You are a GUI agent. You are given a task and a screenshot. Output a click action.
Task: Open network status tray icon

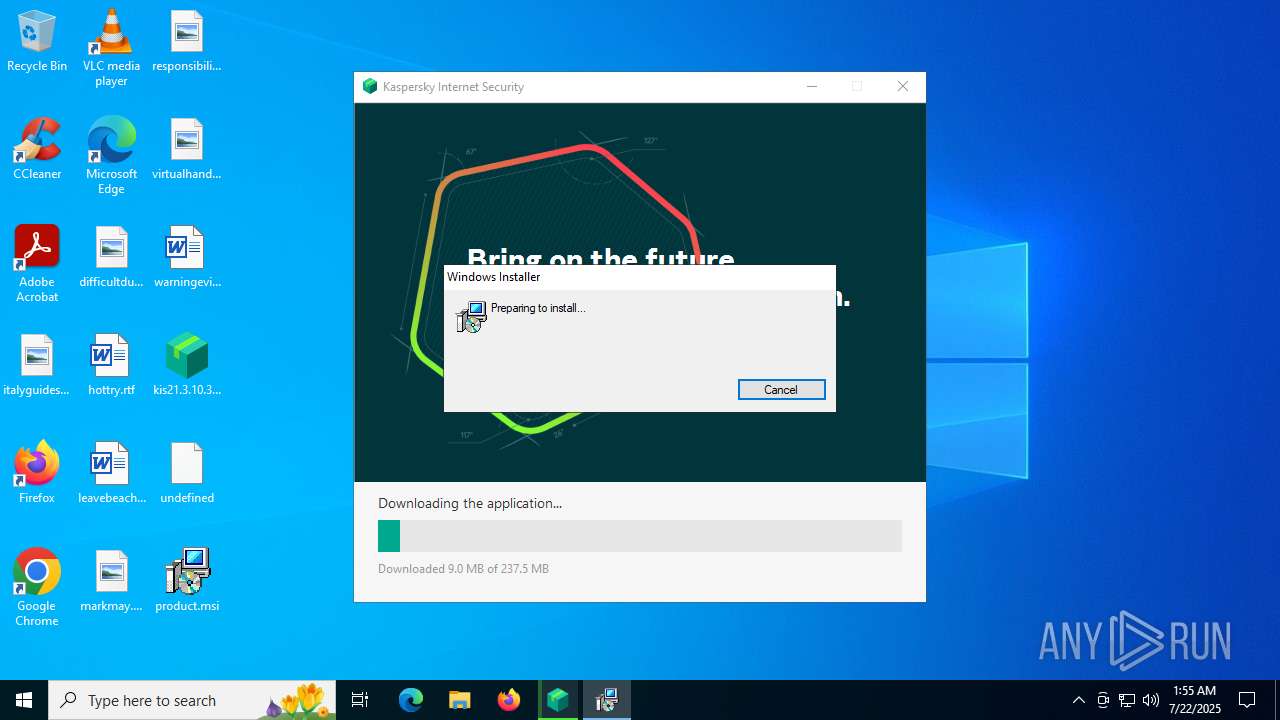point(1127,700)
